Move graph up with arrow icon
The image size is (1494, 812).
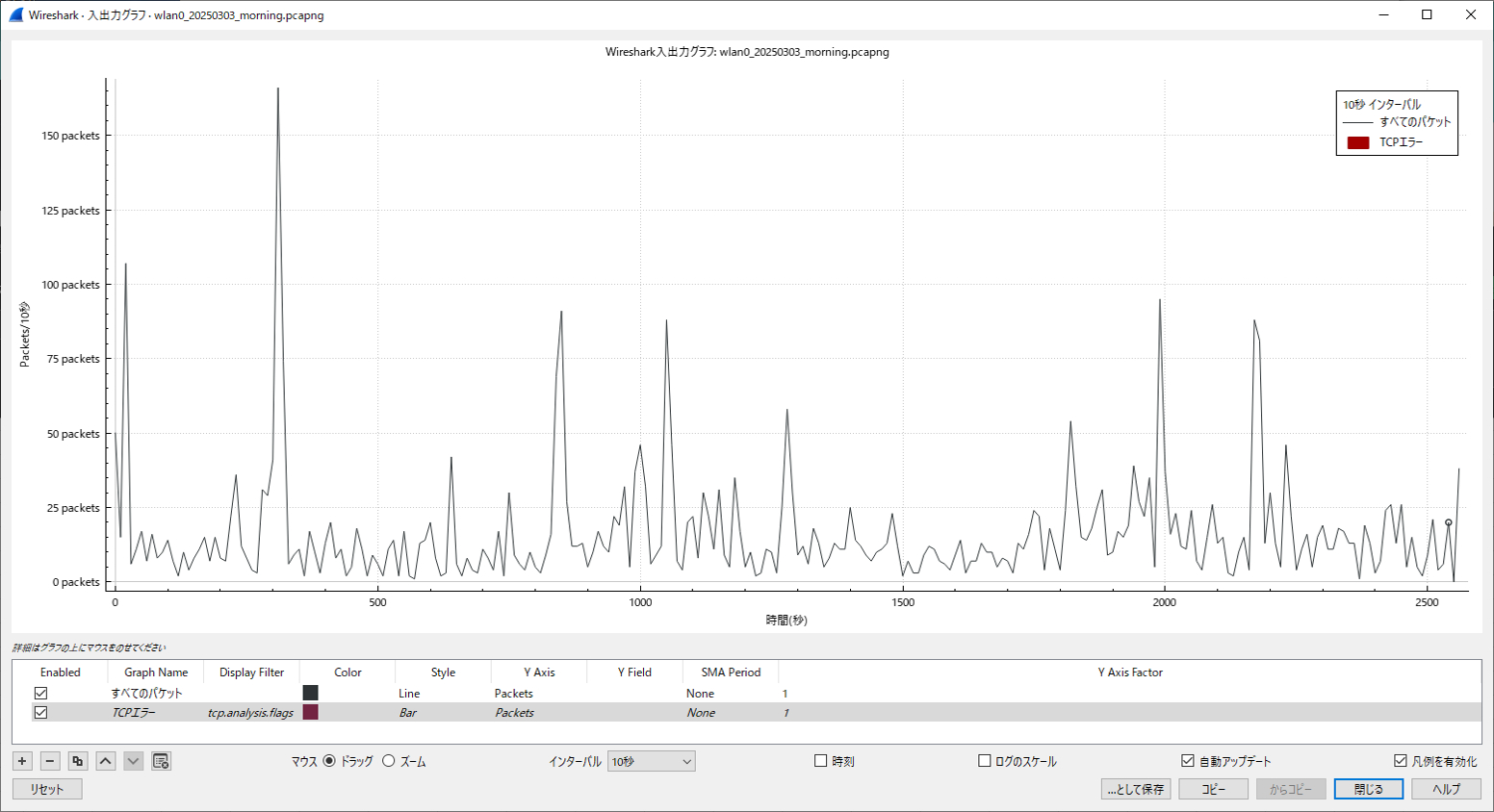click(x=106, y=761)
